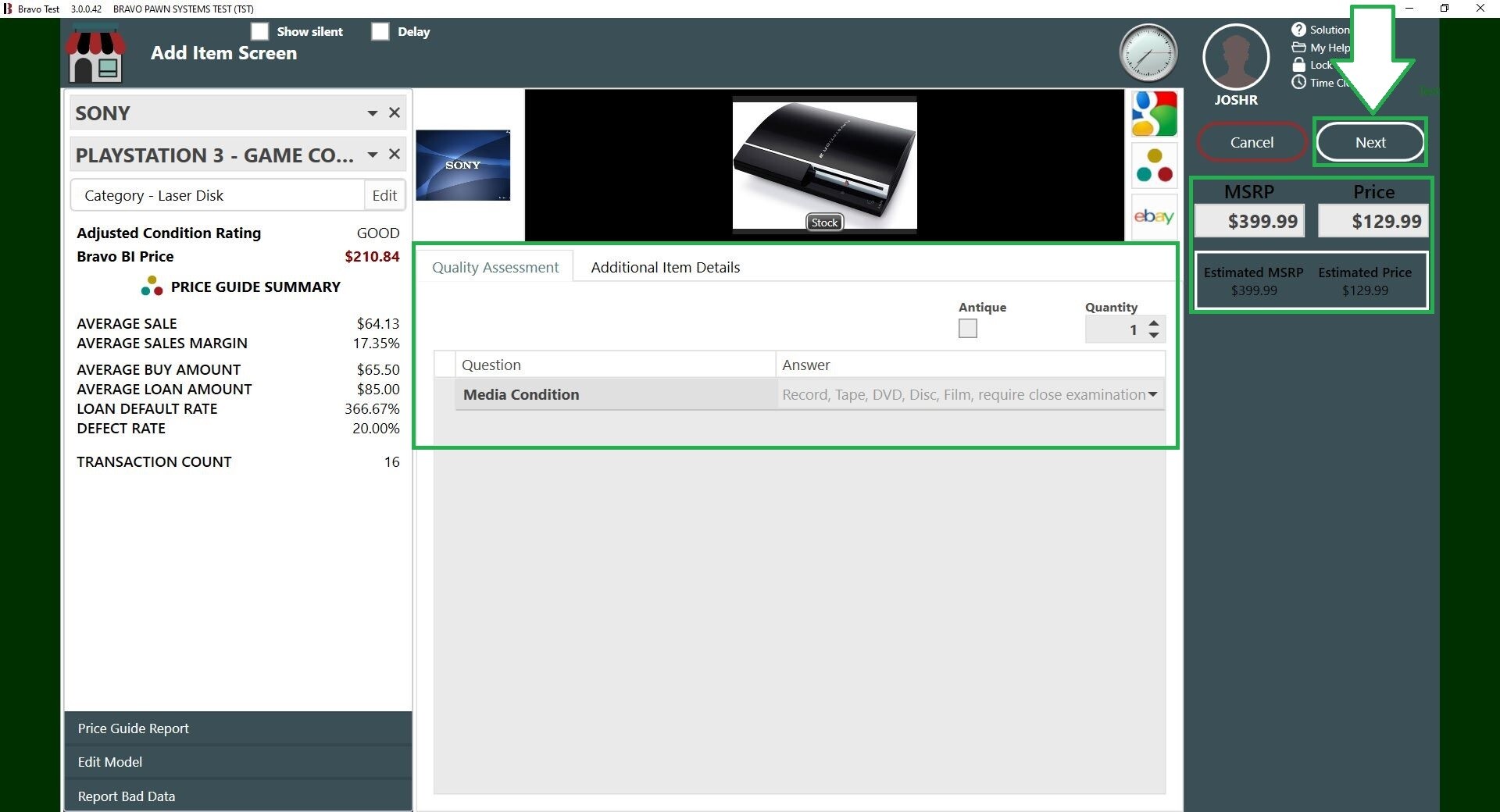Click the Solution help question icon
1500x812 pixels.
point(1298,30)
